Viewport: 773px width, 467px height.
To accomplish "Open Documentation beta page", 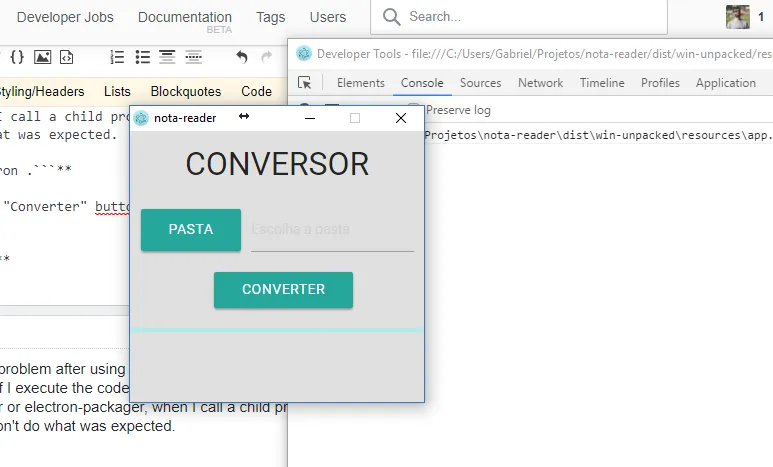I will [x=185, y=17].
